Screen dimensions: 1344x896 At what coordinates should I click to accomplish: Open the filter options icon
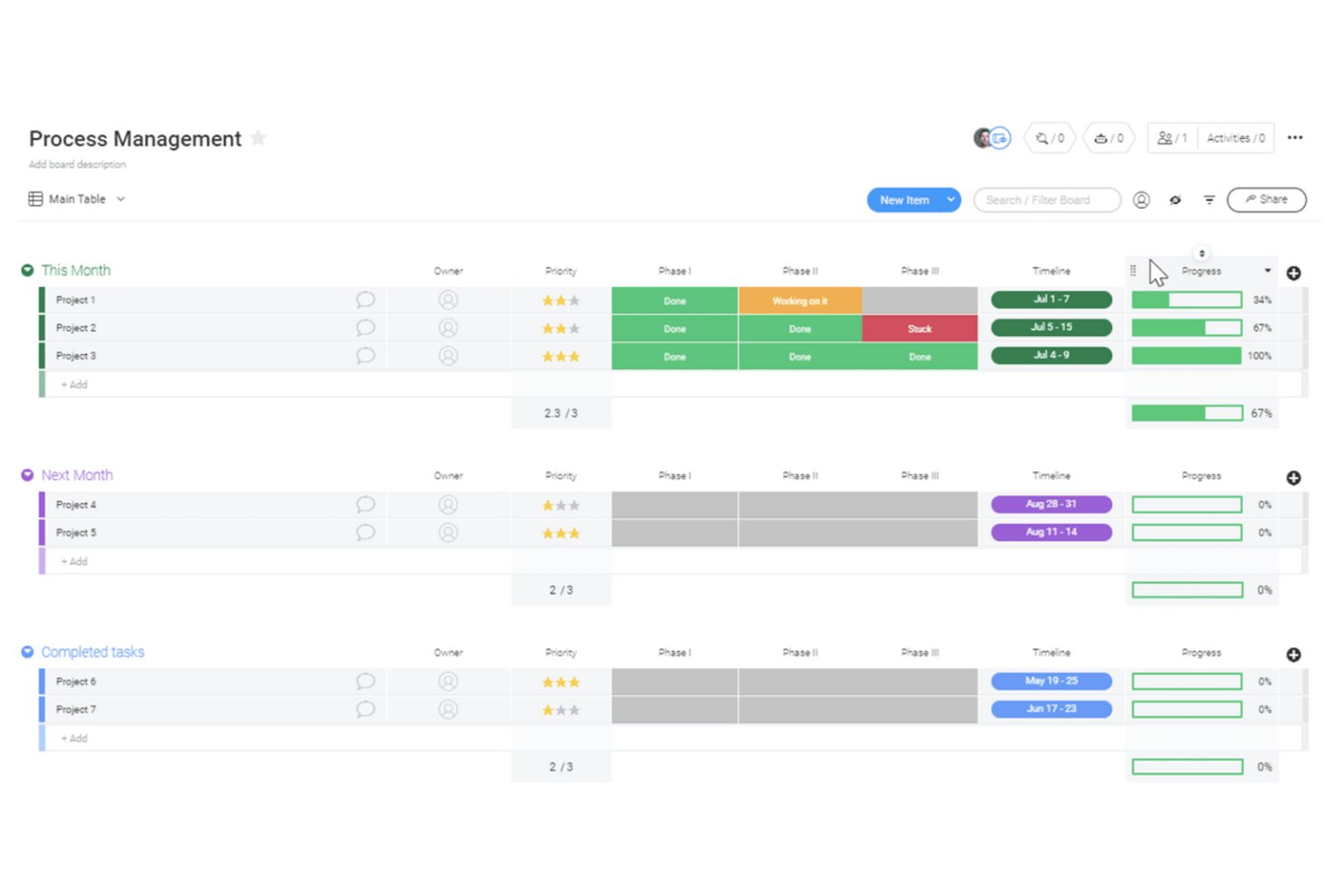[1209, 200]
